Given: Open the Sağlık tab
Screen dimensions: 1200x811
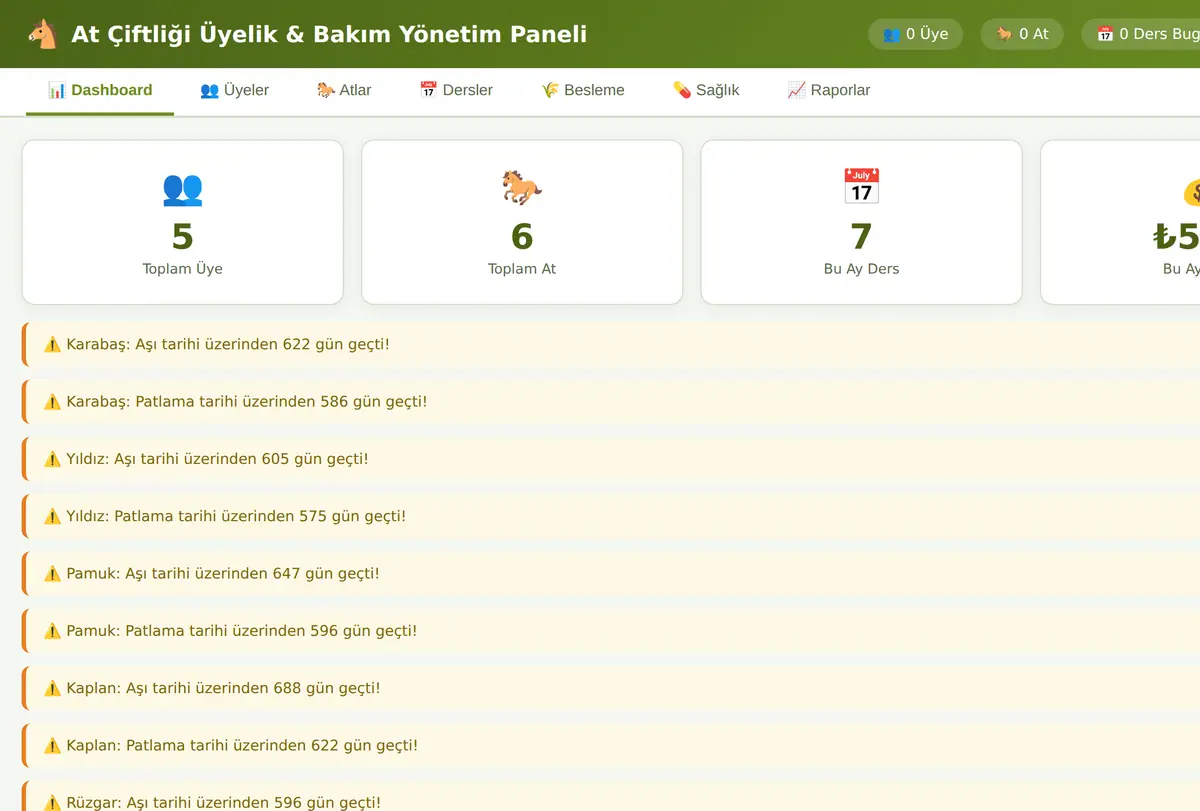Looking at the screenshot, I should click(x=706, y=90).
